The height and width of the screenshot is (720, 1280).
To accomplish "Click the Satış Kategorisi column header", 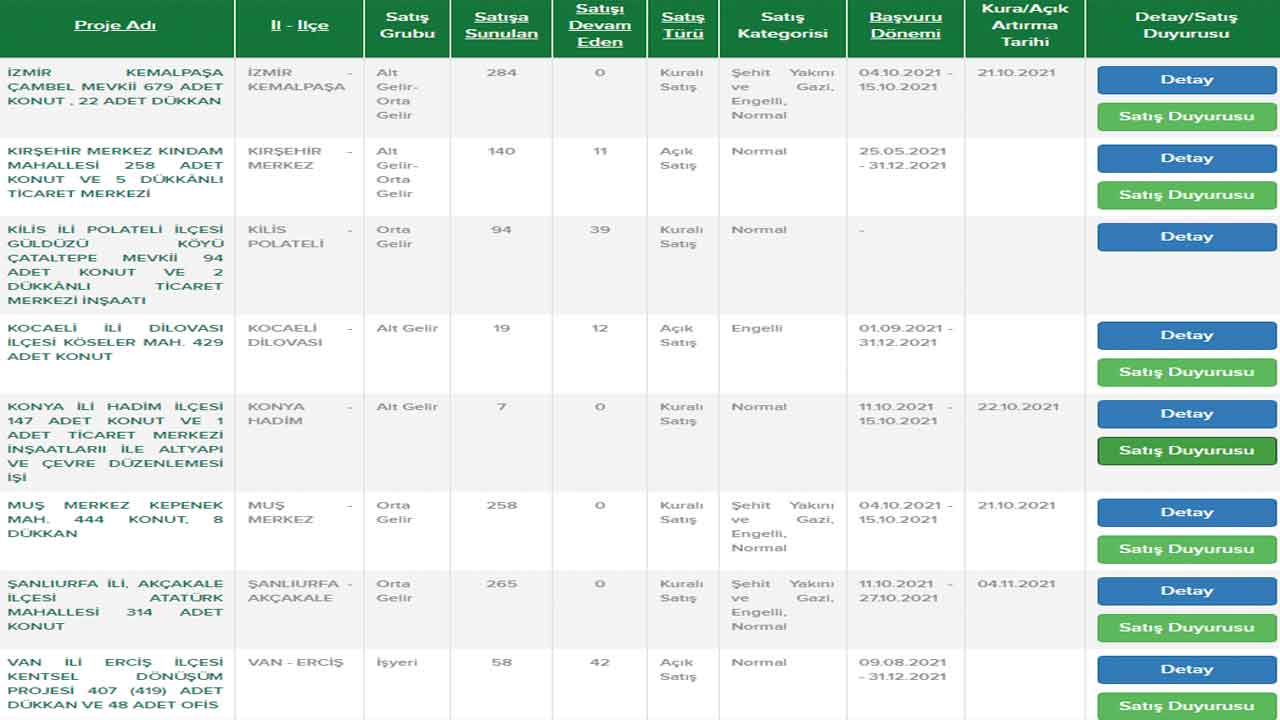I will coord(782,25).
